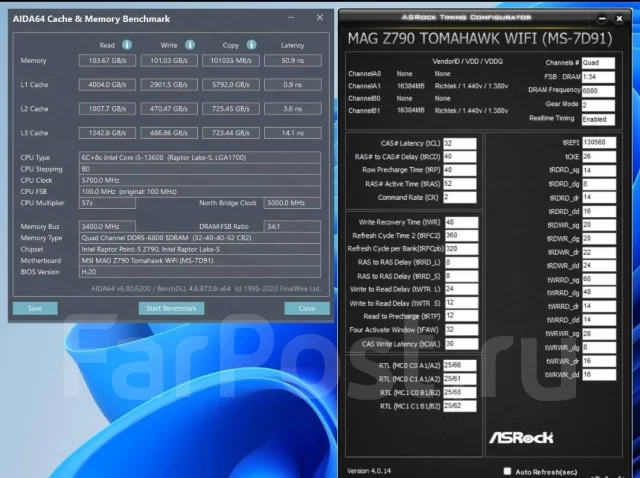Viewport: 640px width, 478px height.
Task: Click the CPU Clock 5700.0 MHz field
Action: [x=200, y=180]
